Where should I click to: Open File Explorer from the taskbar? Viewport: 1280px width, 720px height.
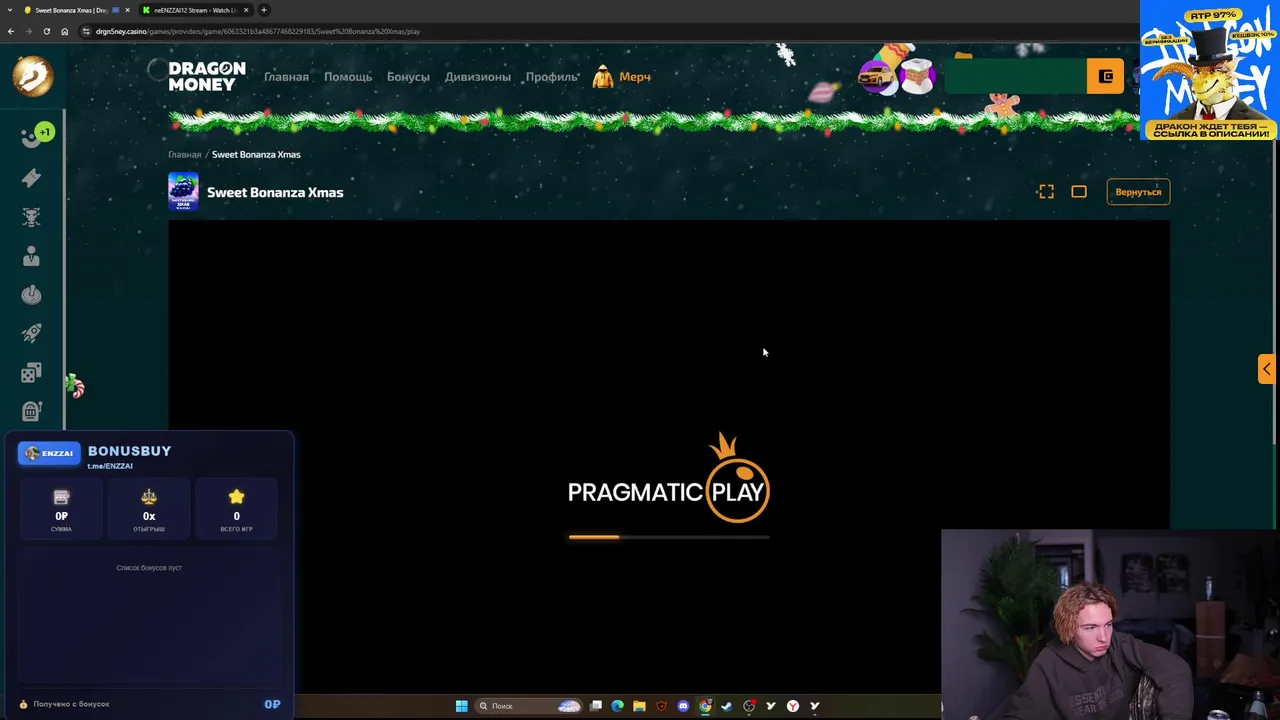pos(639,706)
